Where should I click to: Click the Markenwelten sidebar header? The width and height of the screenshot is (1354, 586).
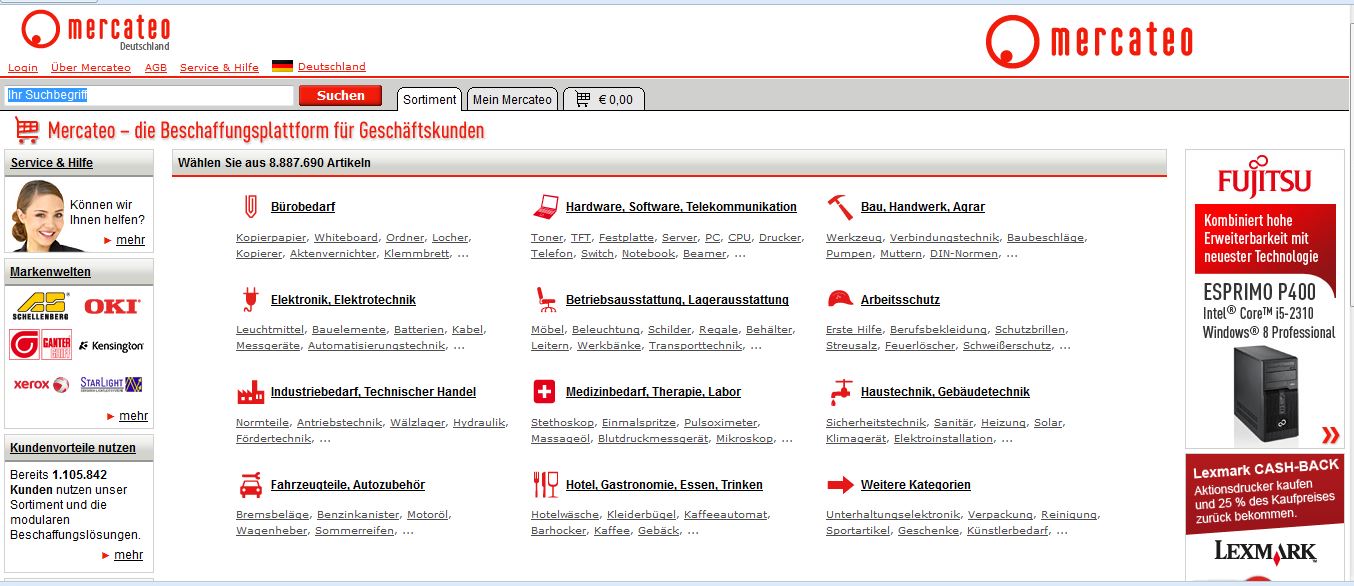pos(51,272)
